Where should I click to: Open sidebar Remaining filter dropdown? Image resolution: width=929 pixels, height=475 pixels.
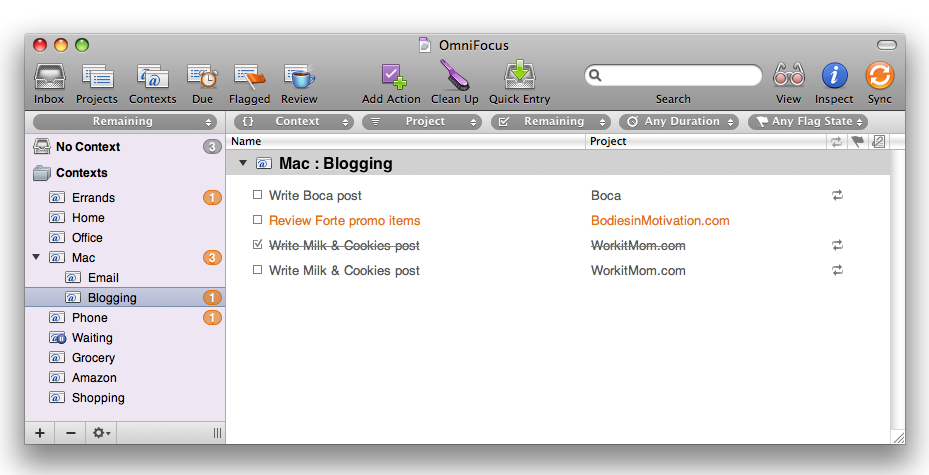pyautogui.click(x=124, y=121)
